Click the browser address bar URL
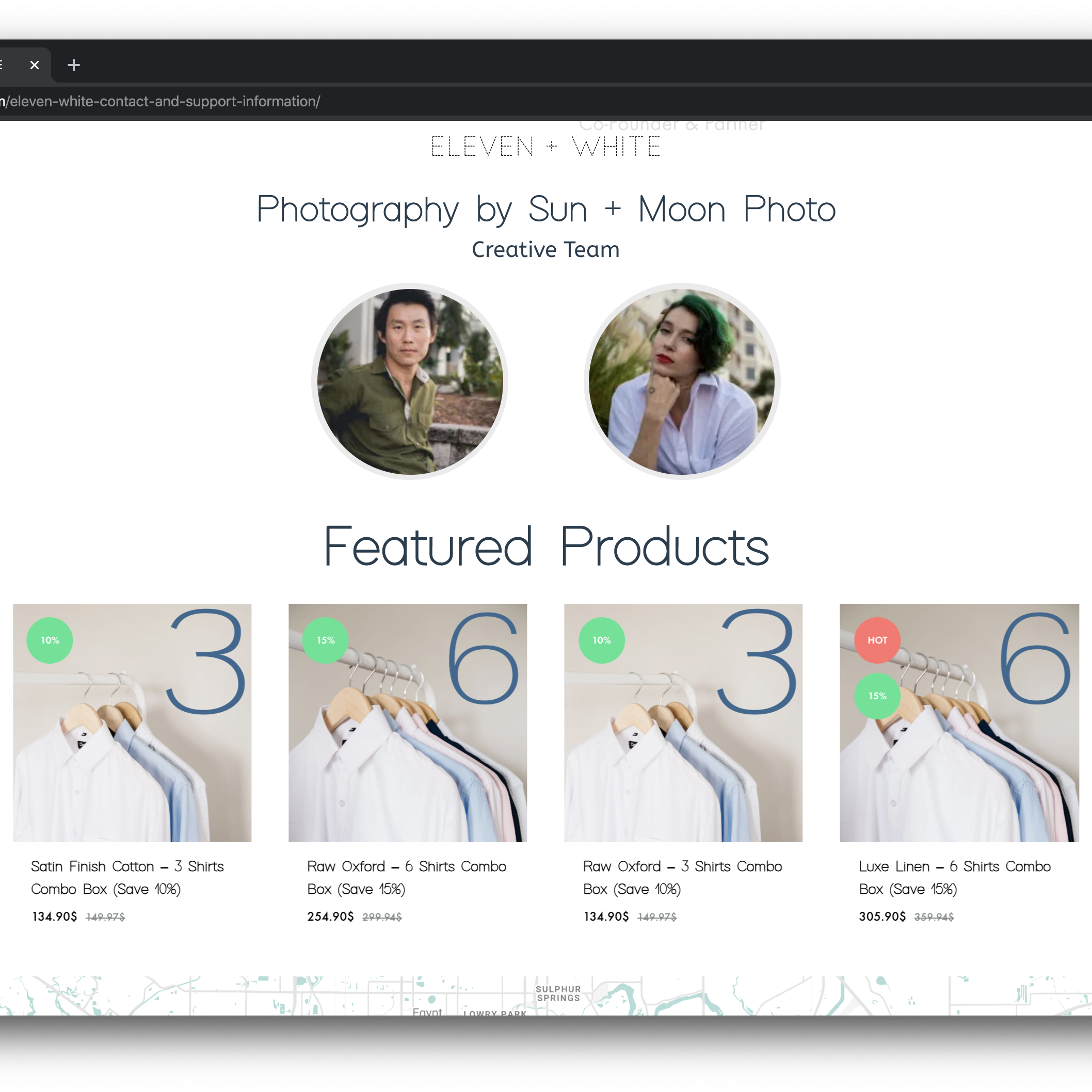 pyautogui.click(x=164, y=102)
